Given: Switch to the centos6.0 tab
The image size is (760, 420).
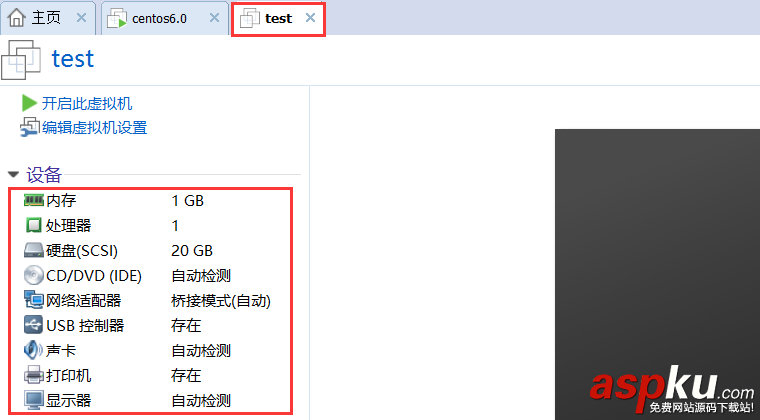Looking at the screenshot, I should point(159,18).
